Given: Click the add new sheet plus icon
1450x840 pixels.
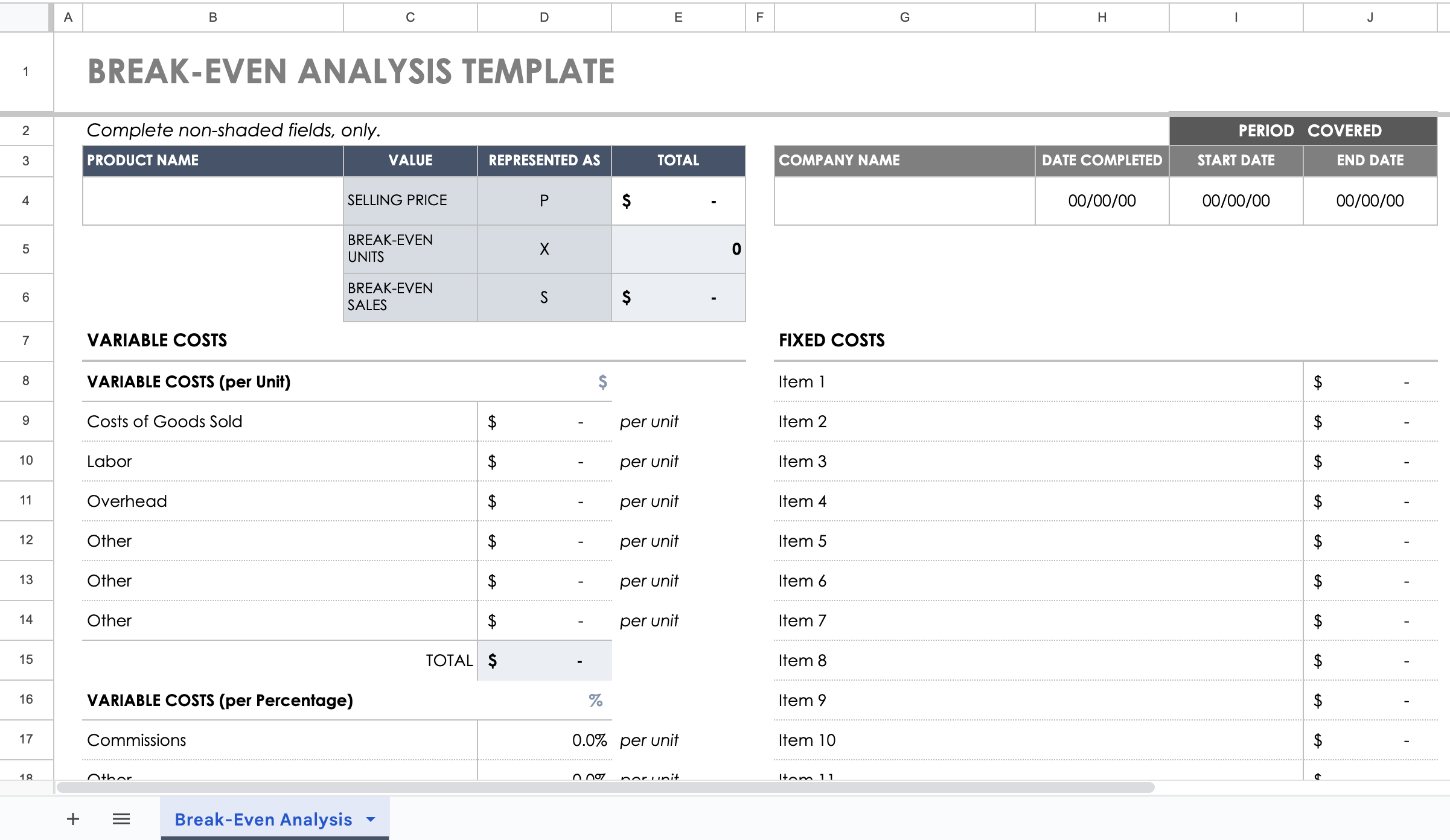Looking at the screenshot, I should pyautogui.click(x=73, y=819).
